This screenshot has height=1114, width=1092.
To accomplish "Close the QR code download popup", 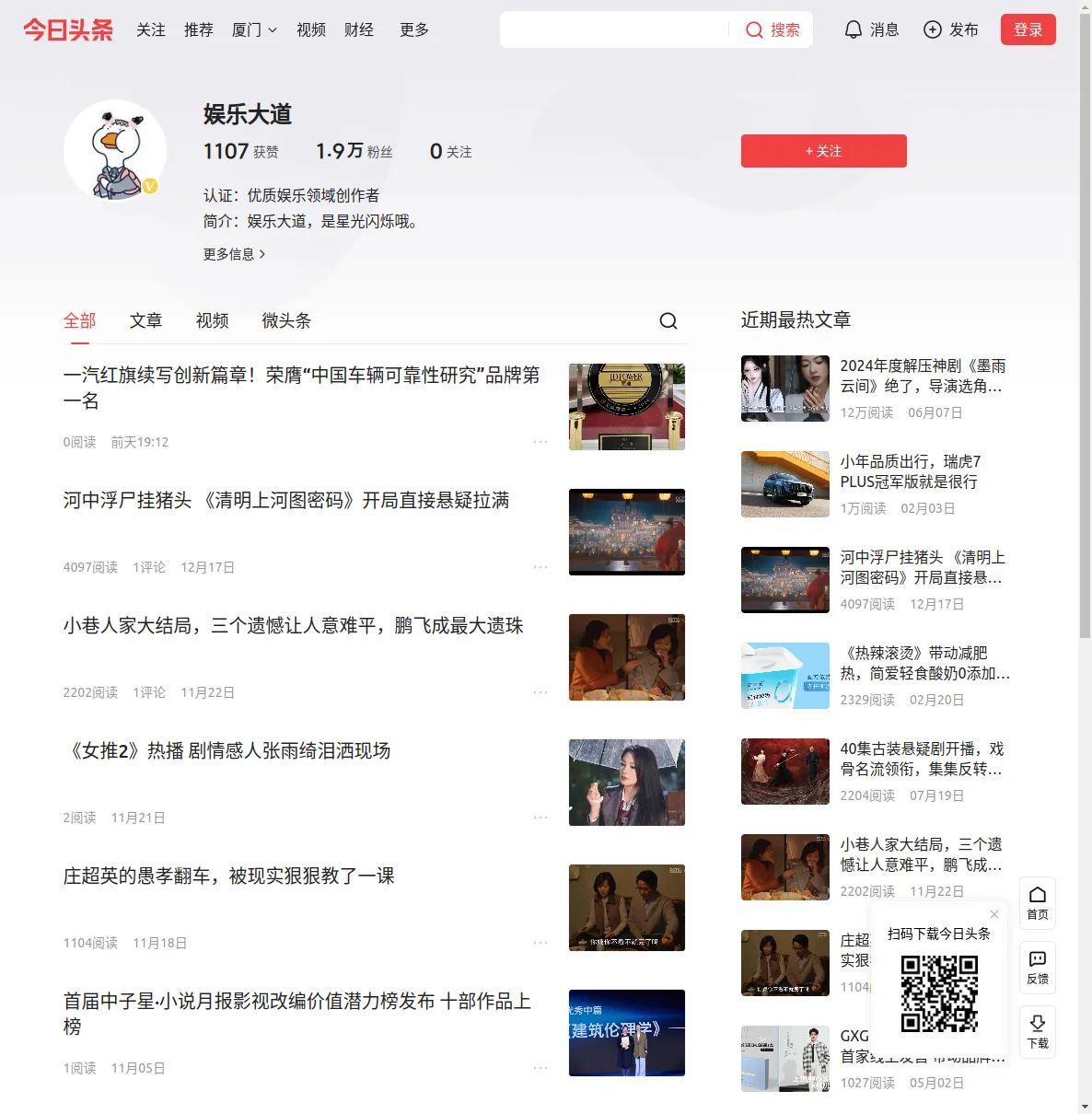I will (x=994, y=914).
